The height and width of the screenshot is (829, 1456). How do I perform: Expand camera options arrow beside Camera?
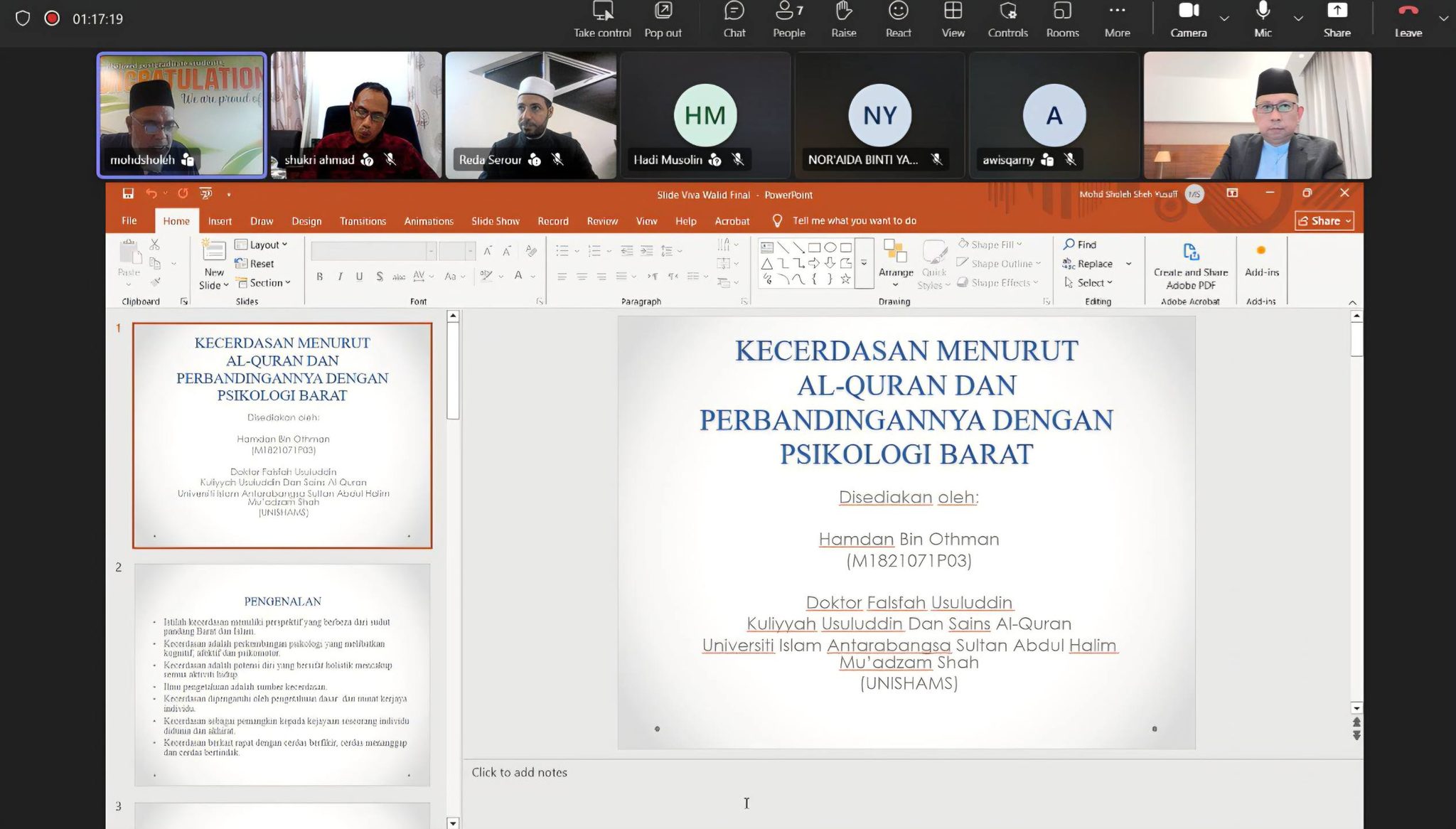click(1224, 18)
